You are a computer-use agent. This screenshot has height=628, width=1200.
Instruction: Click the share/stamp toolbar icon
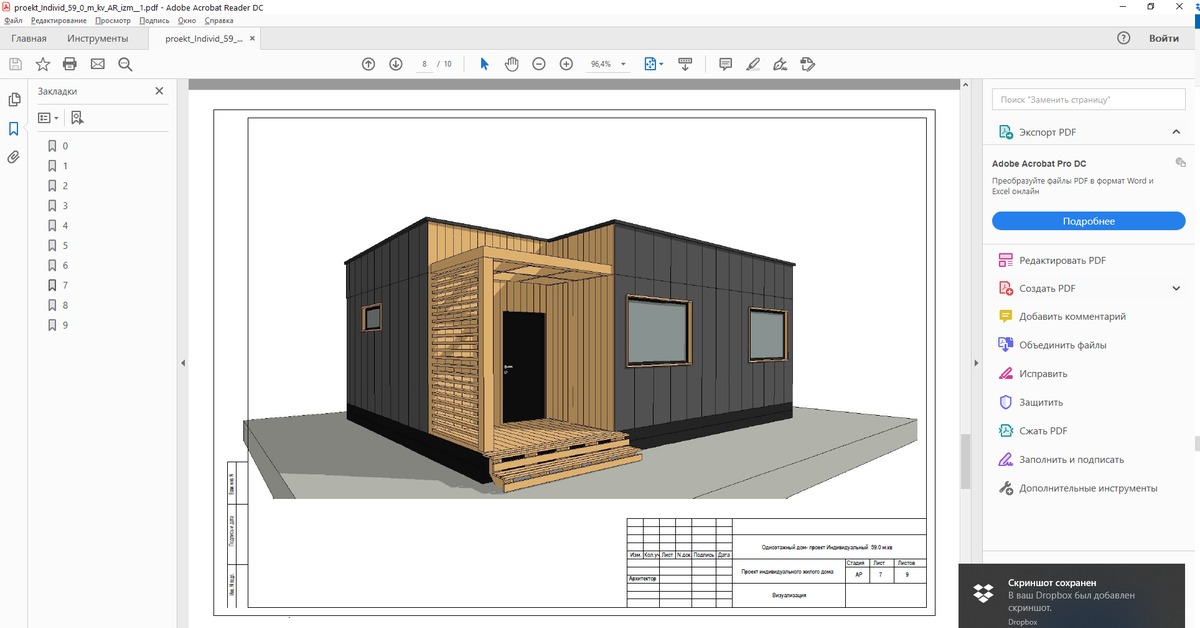pyautogui.click(x=808, y=64)
